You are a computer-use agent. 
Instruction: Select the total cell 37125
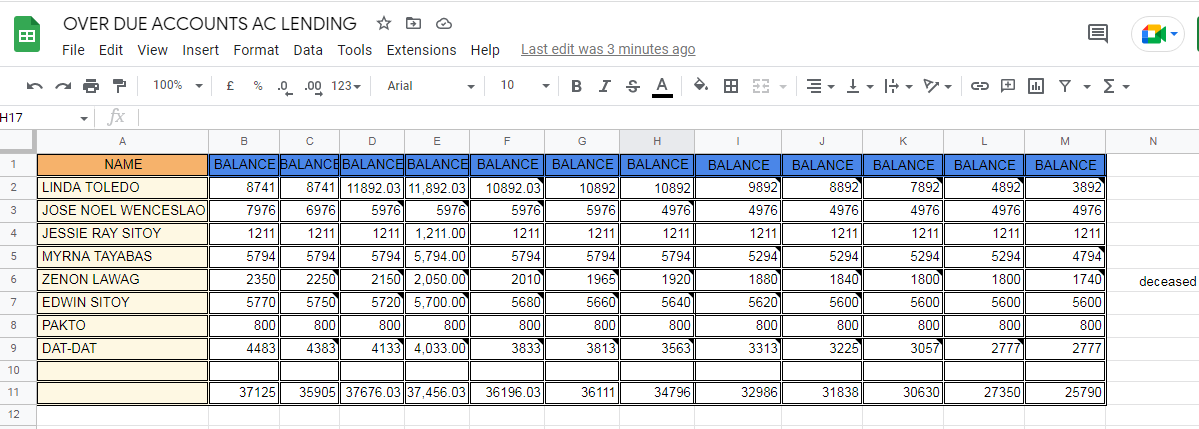point(244,393)
